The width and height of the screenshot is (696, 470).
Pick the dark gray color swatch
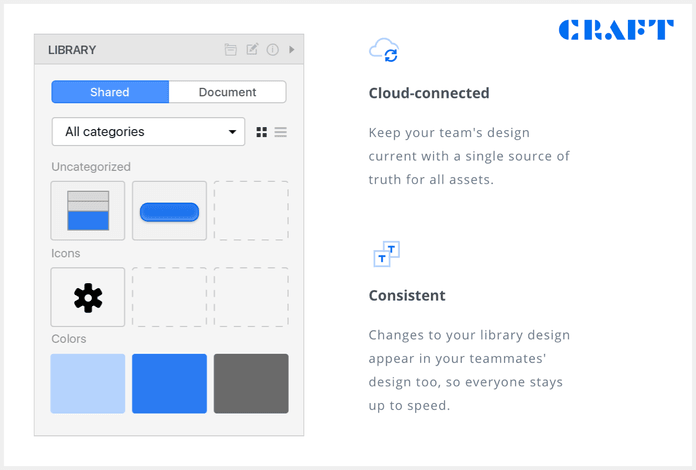251,383
